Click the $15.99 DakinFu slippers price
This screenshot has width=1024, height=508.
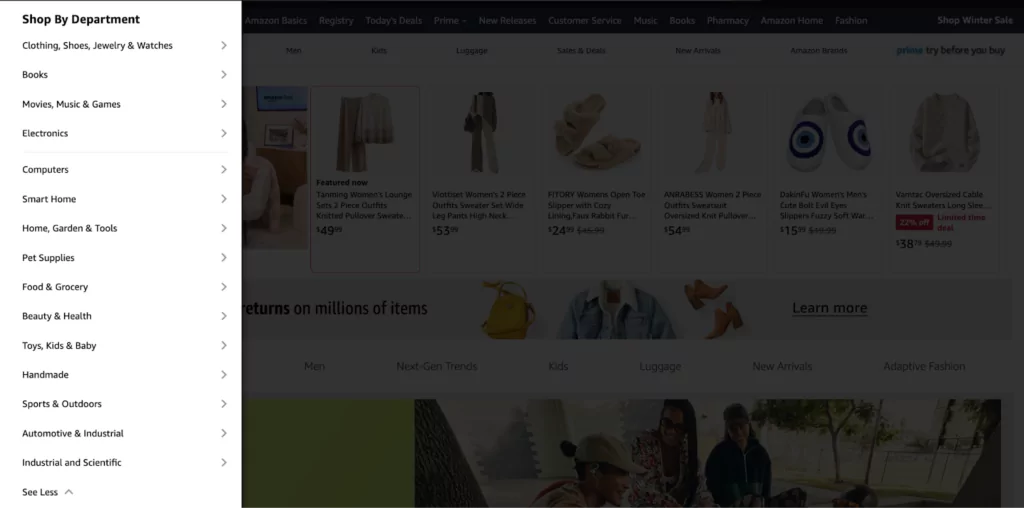(x=793, y=230)
